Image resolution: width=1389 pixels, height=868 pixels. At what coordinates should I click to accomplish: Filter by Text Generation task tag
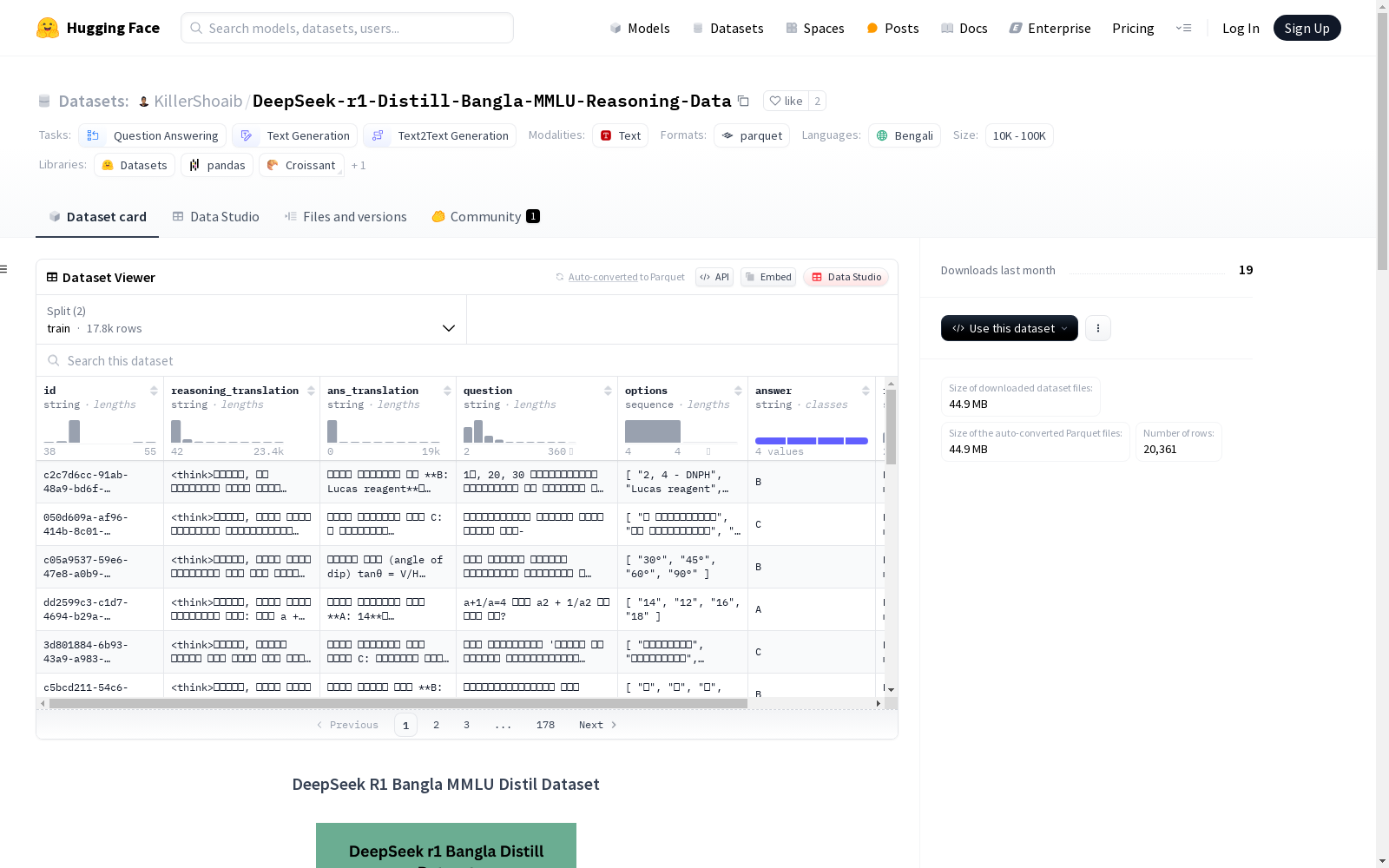tap(295, 135)
